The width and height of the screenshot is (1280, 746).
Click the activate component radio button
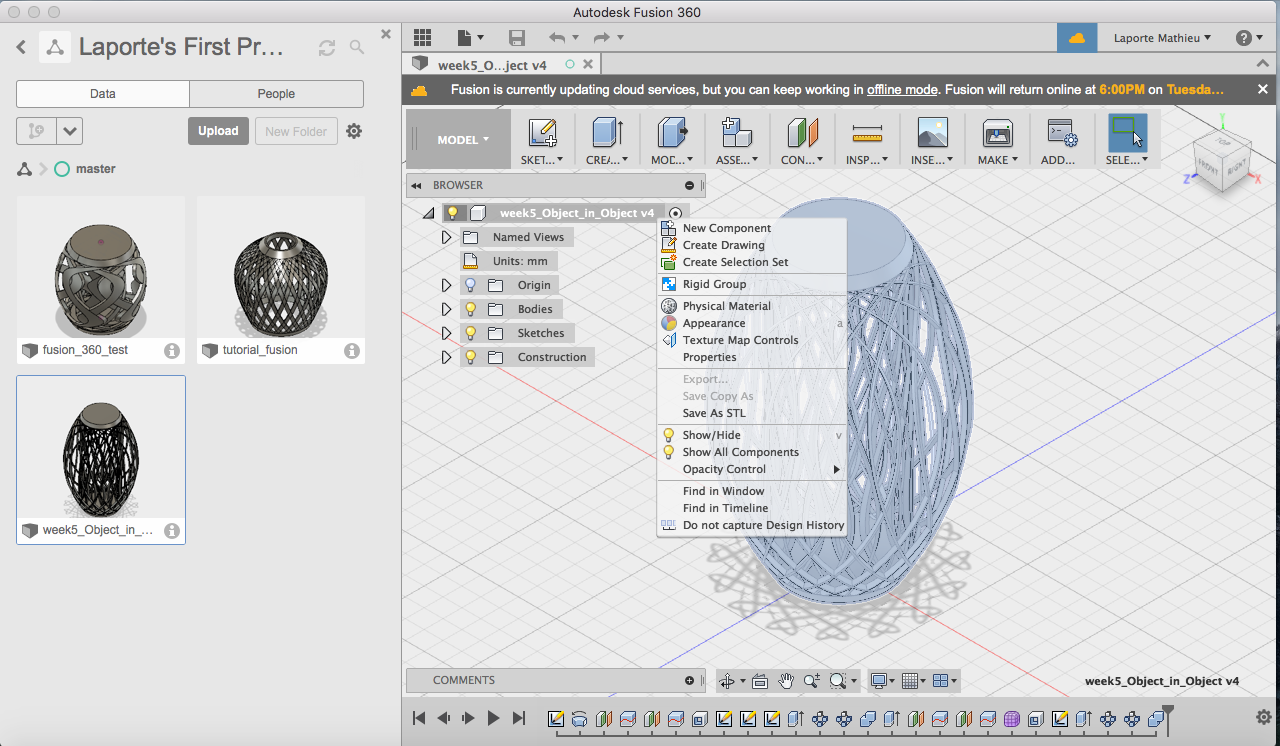click(x=676, y=213)
